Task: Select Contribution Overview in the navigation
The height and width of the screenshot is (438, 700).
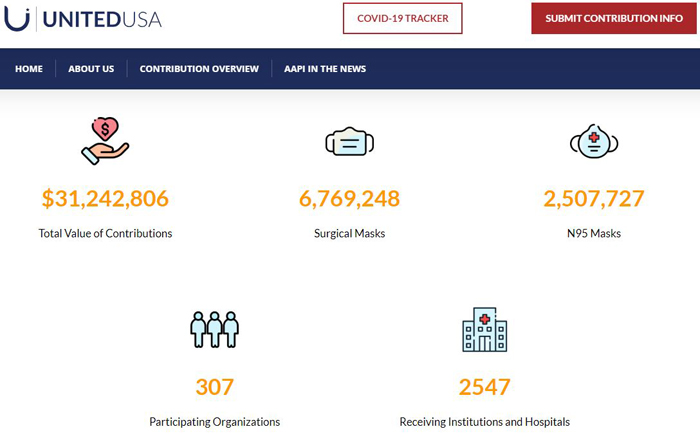Action: click(199, 69)
